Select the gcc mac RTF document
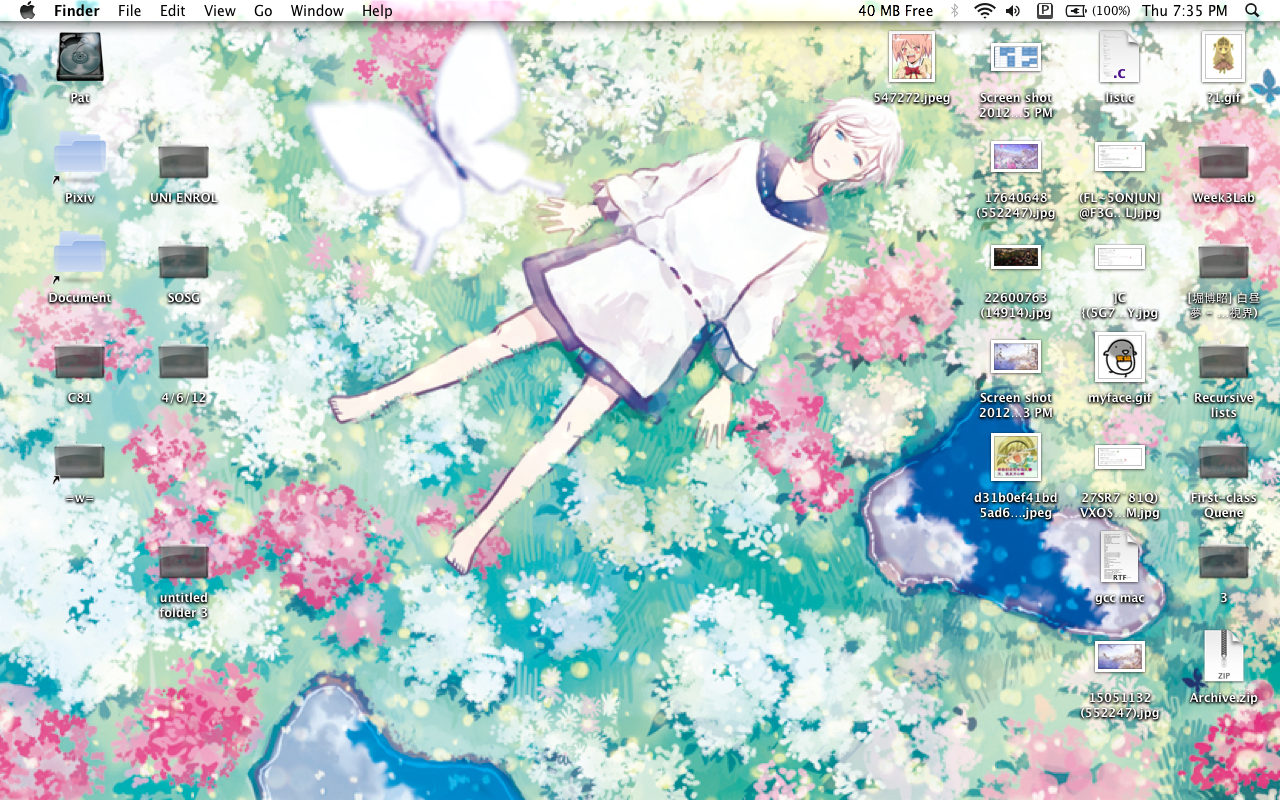Screen dimensions: 1280x800 point(1120,557)
